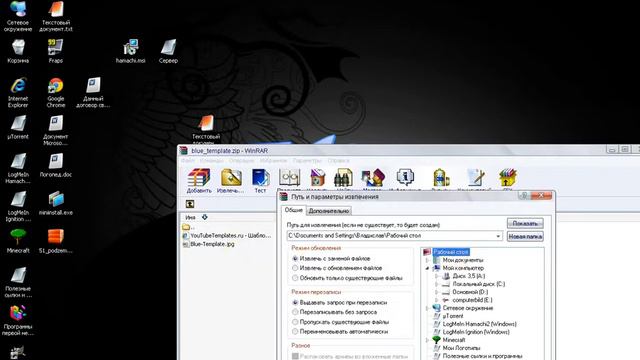Click the dialog's question-mark help button

tap(524, 196)
